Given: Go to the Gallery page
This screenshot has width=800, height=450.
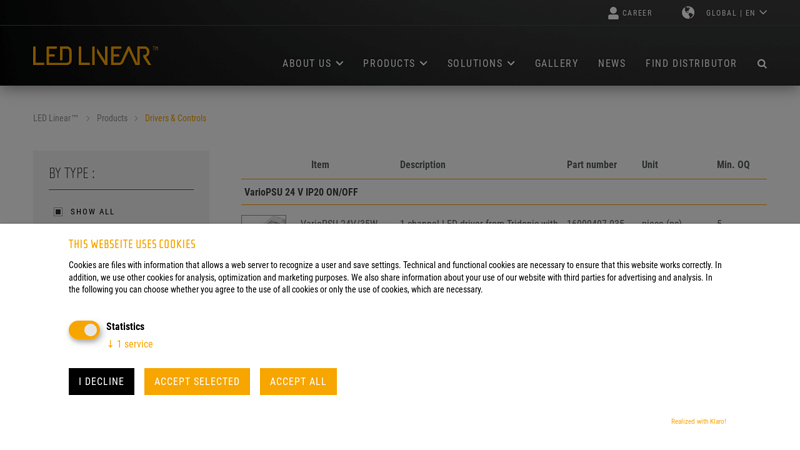Looking at the screenshot, I should pos(556,64).
